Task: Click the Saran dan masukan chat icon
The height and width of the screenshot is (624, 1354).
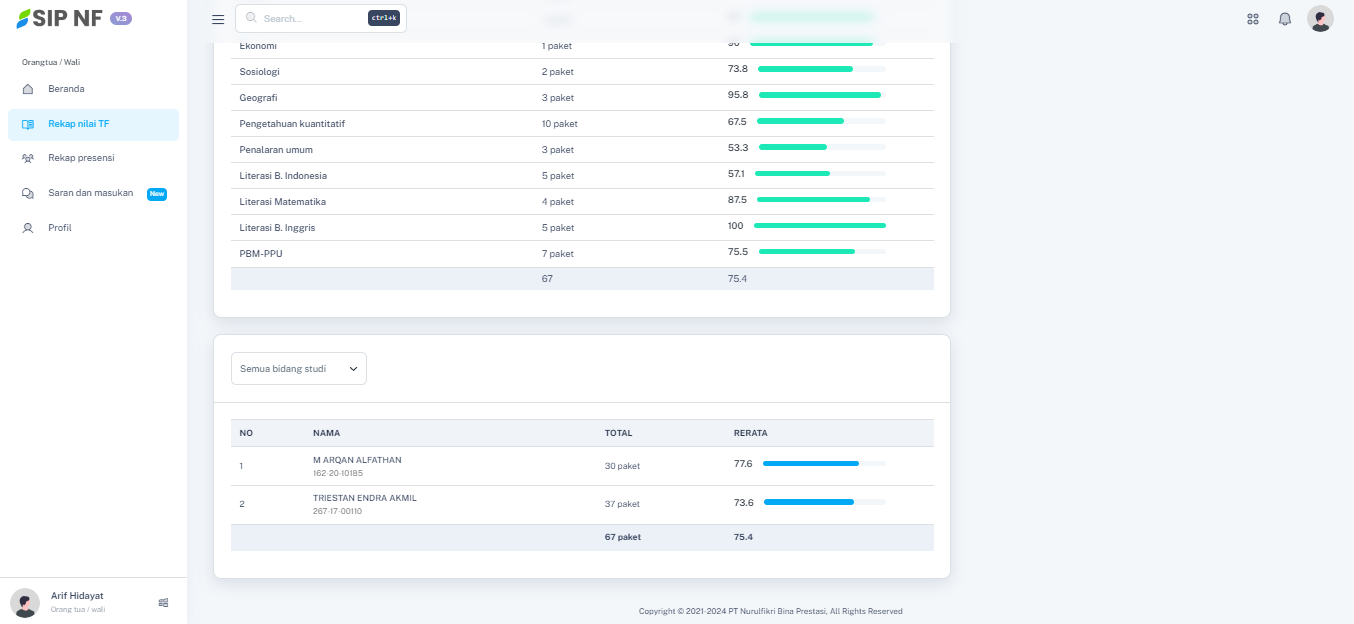Action: point(28,193)
